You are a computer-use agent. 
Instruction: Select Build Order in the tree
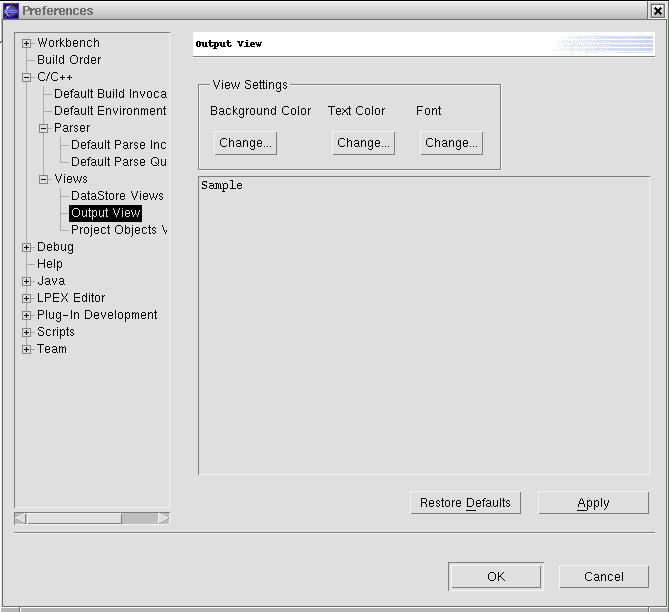pos(69,60)
